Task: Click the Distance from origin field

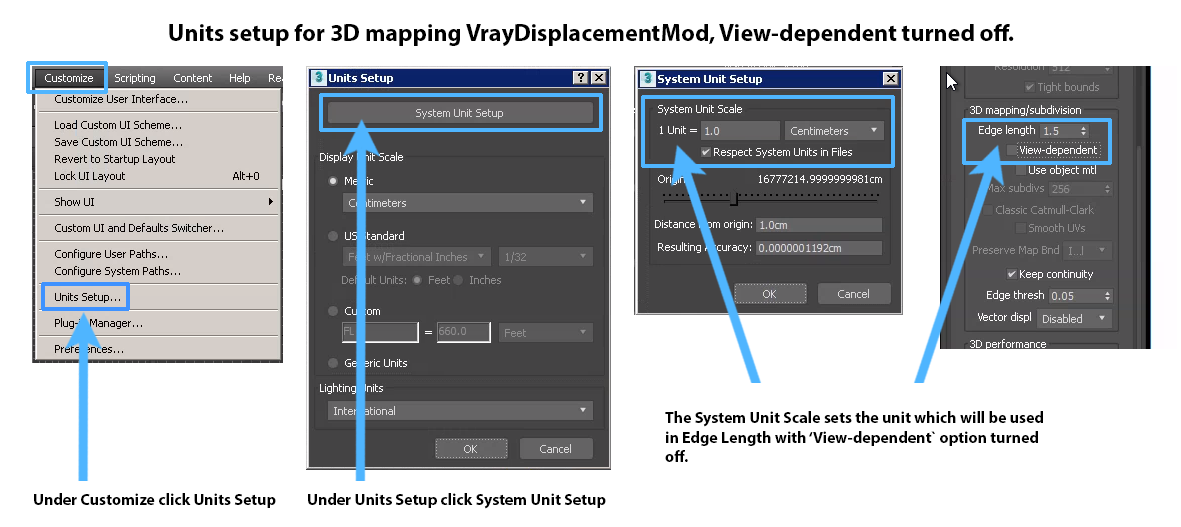Action: tap(819, 225)
